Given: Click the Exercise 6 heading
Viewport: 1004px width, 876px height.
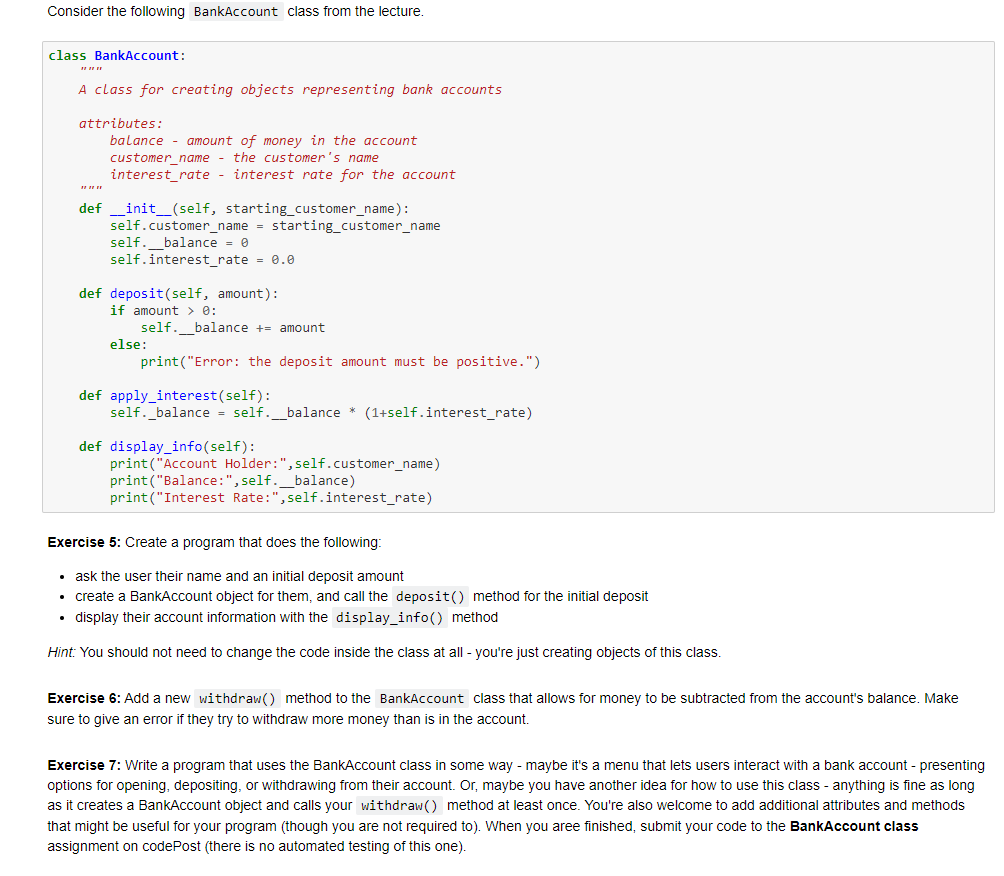Looking at the screenshot, I should (84, 699).
